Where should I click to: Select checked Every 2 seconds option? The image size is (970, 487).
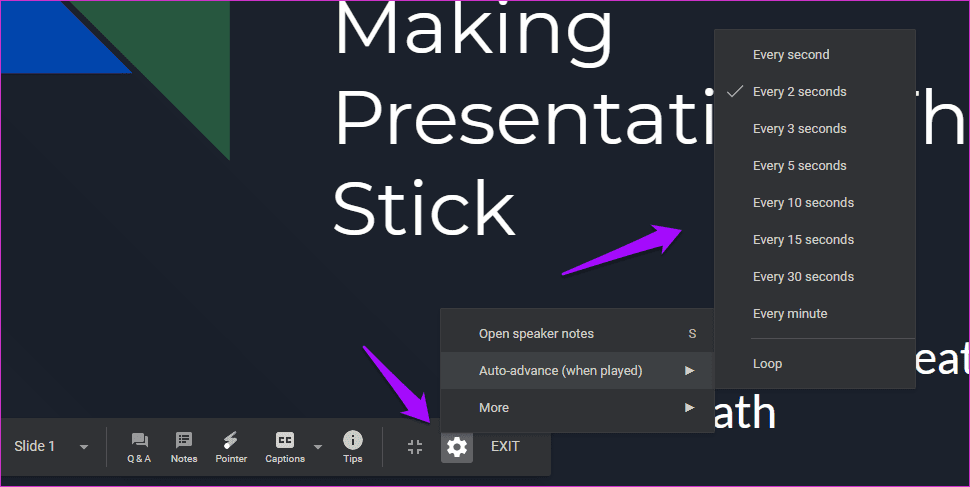click(x=815, y=92)
